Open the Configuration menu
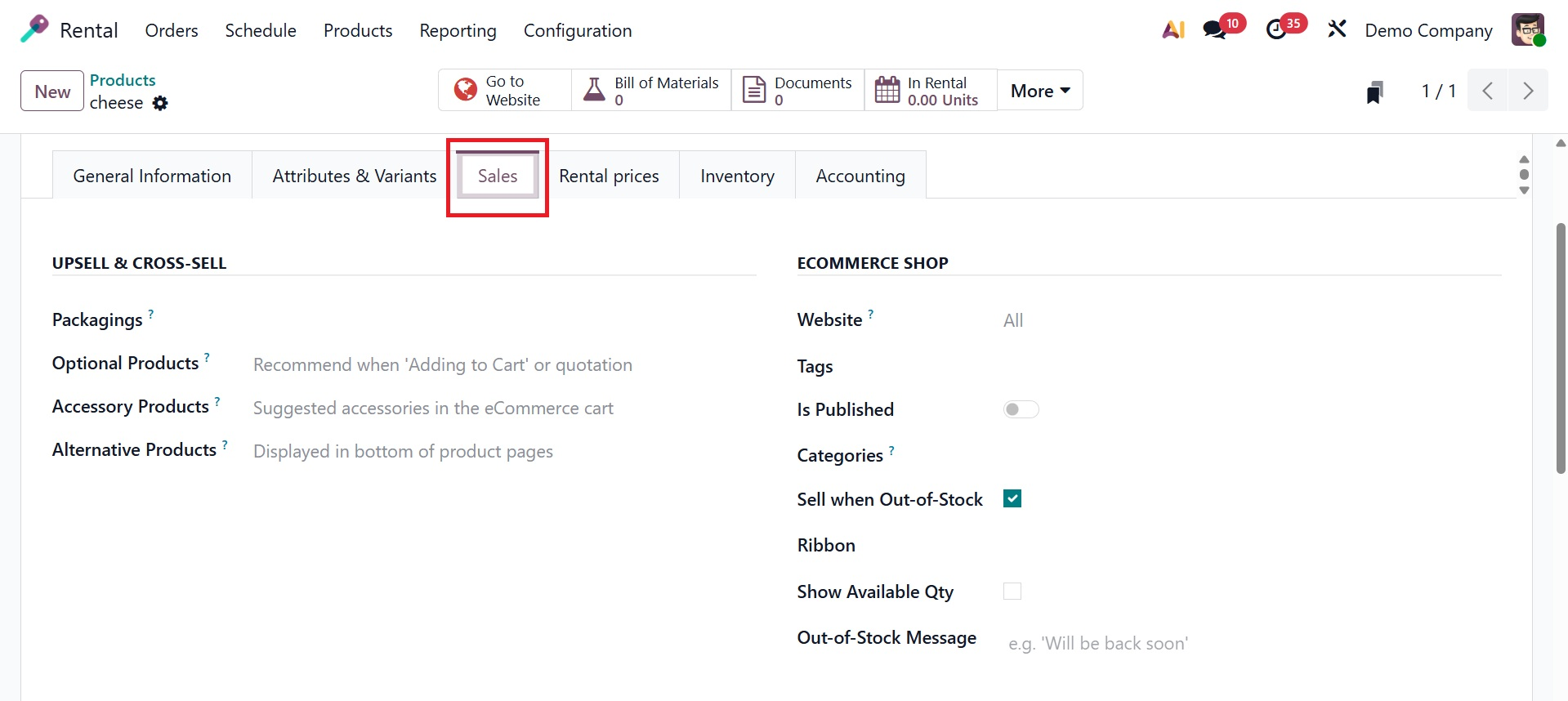Viewport: 1568px width, 701px height. tap(577, 30)
